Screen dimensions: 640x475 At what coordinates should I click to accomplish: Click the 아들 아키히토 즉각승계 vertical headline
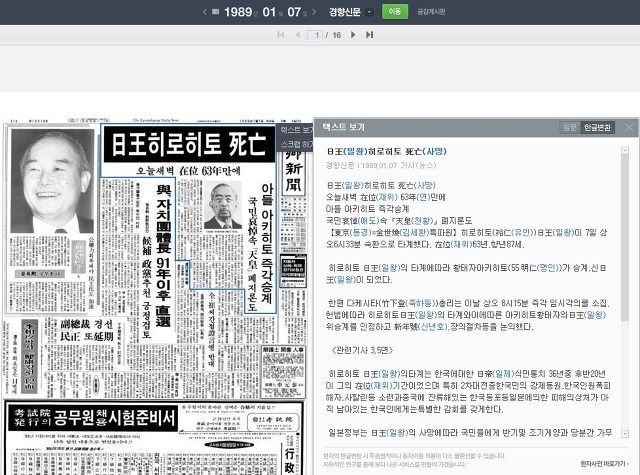pyautogui.click(x=267, y=243)
